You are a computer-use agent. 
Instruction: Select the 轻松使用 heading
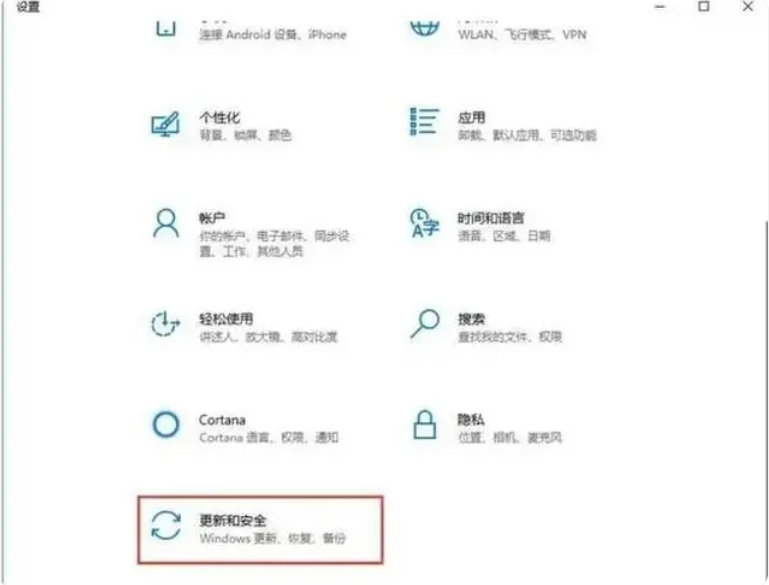coord(226,319)
